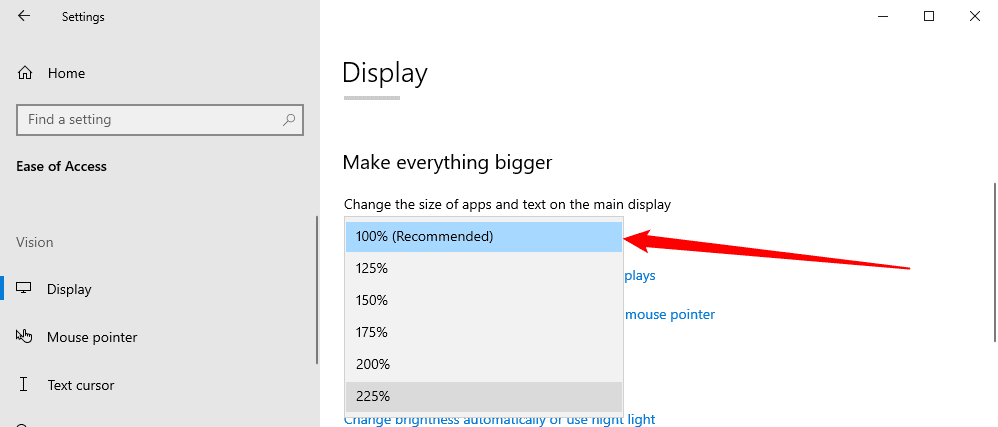Choose the 125% scaling option
998x427 pixels.
click(x=484, y=268)
